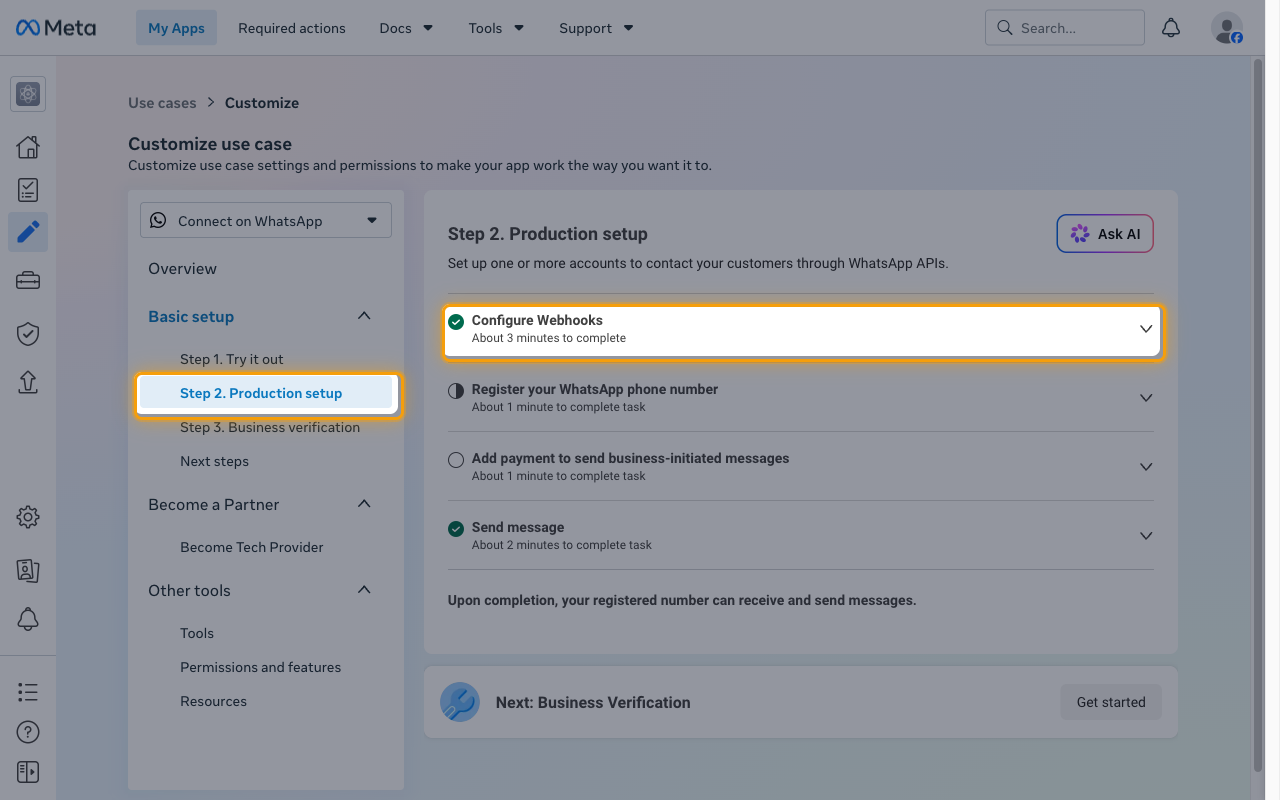Go back to Use cases breadcrumb
The image size is (1280, 800).
coord(162,102)
